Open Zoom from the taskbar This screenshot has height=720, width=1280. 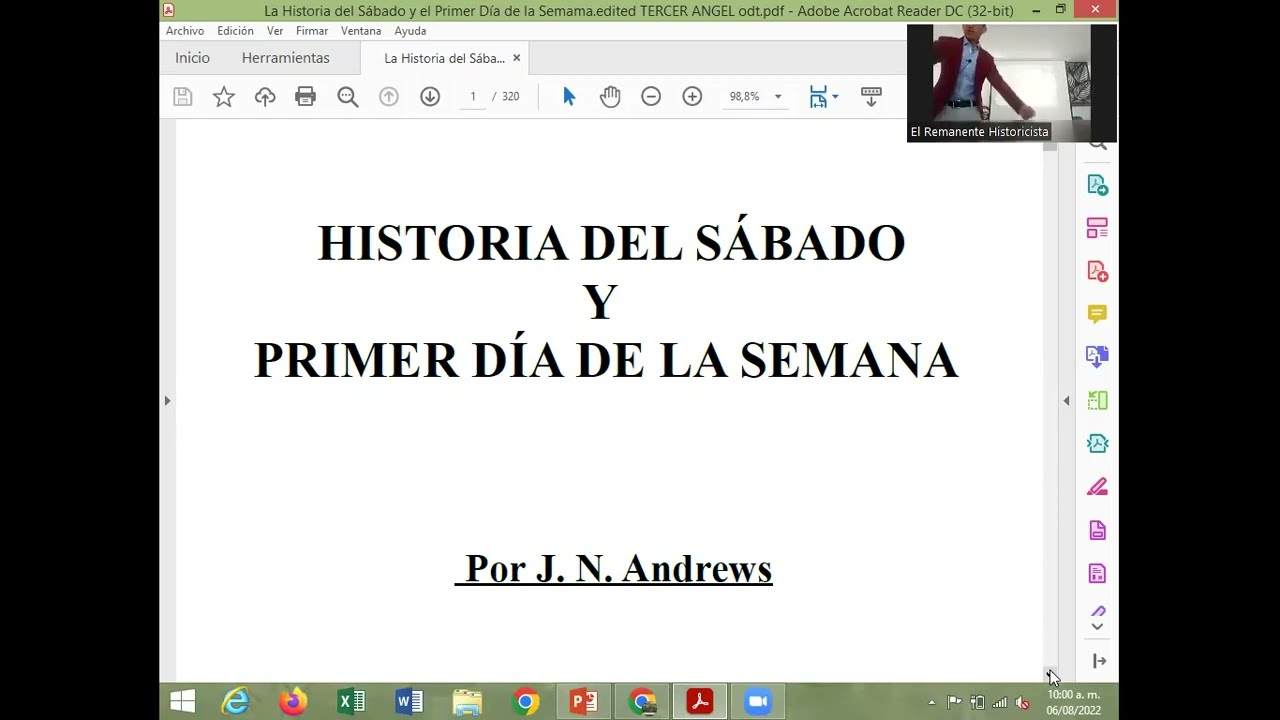point(757,702)
